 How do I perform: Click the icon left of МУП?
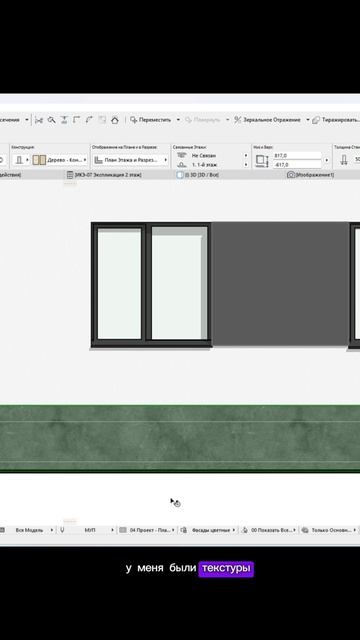62,530
